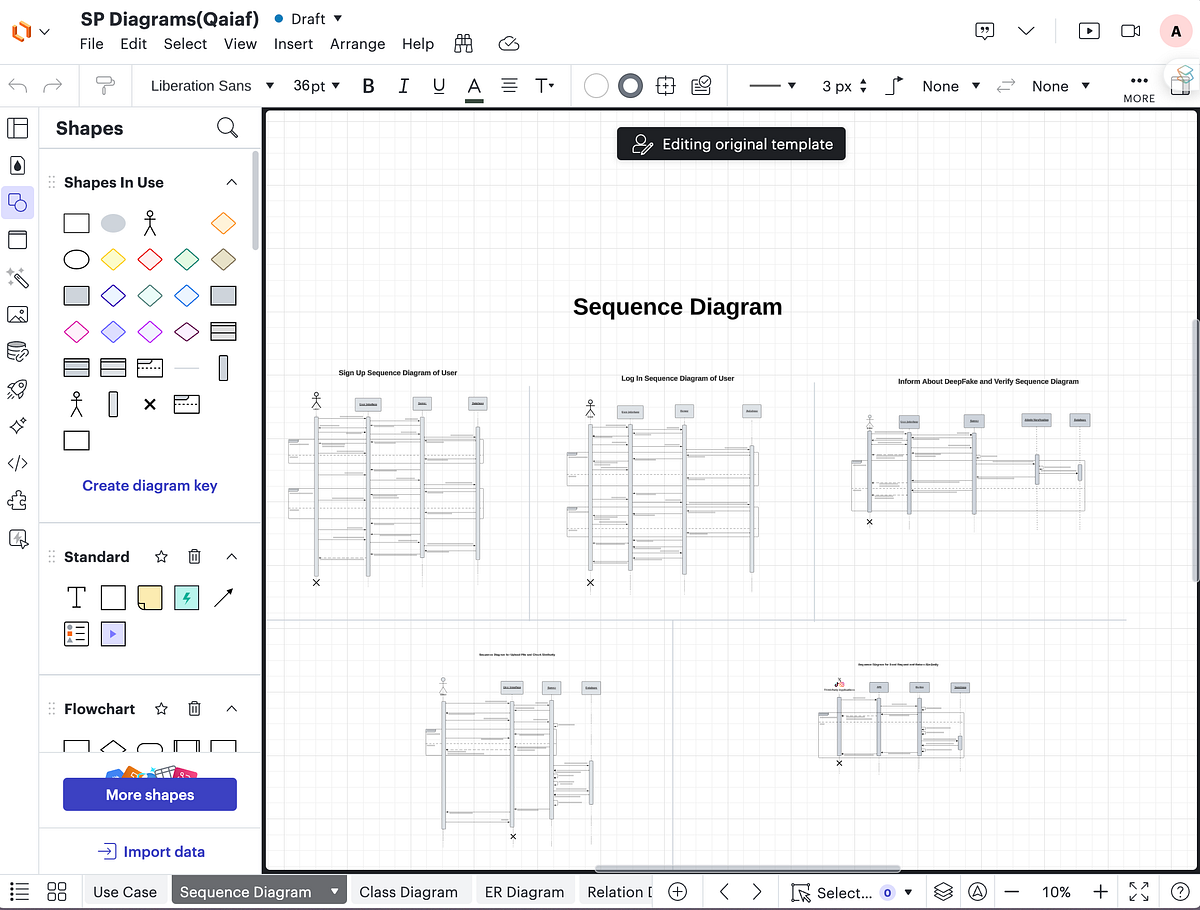
Task: Click the zoom-in plus control
Action: tap(1099, 891)
